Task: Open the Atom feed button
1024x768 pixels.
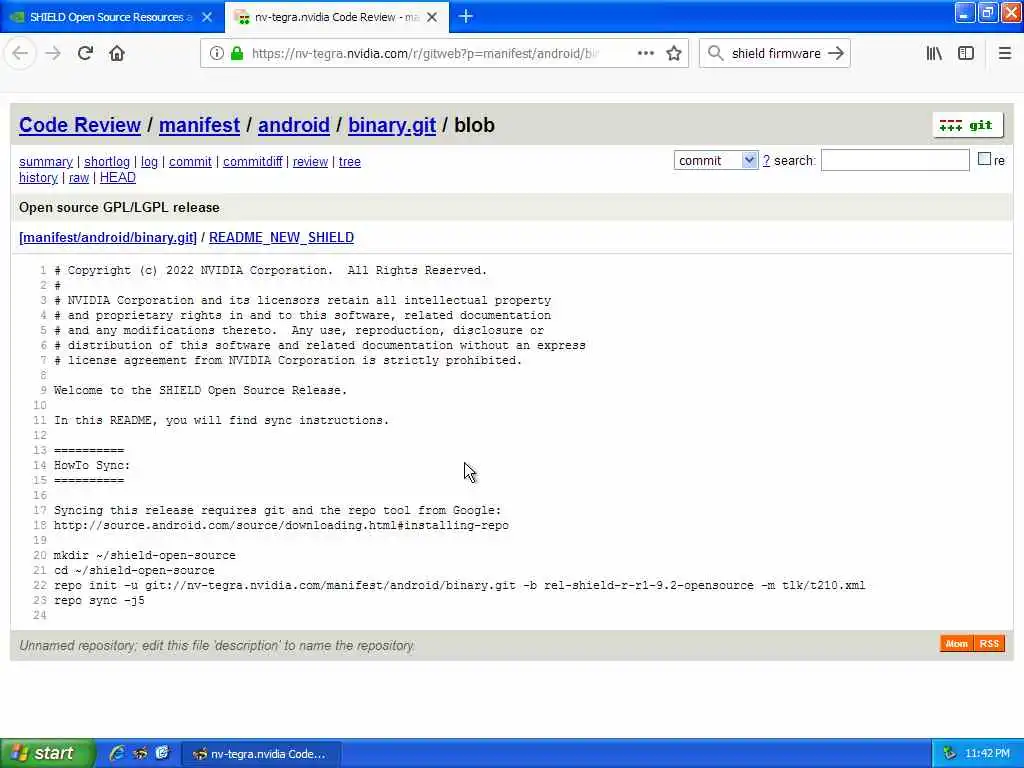Action: pyautogui.click(x=957, y=644)
